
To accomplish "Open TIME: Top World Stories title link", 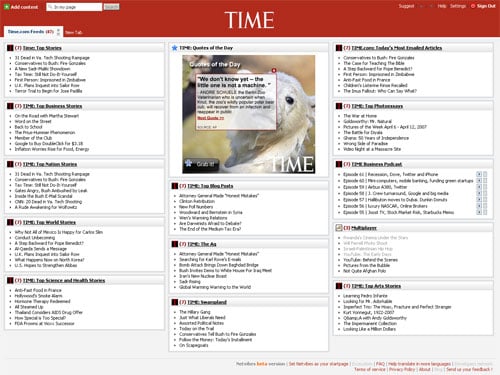I will (x=49, y=222).
